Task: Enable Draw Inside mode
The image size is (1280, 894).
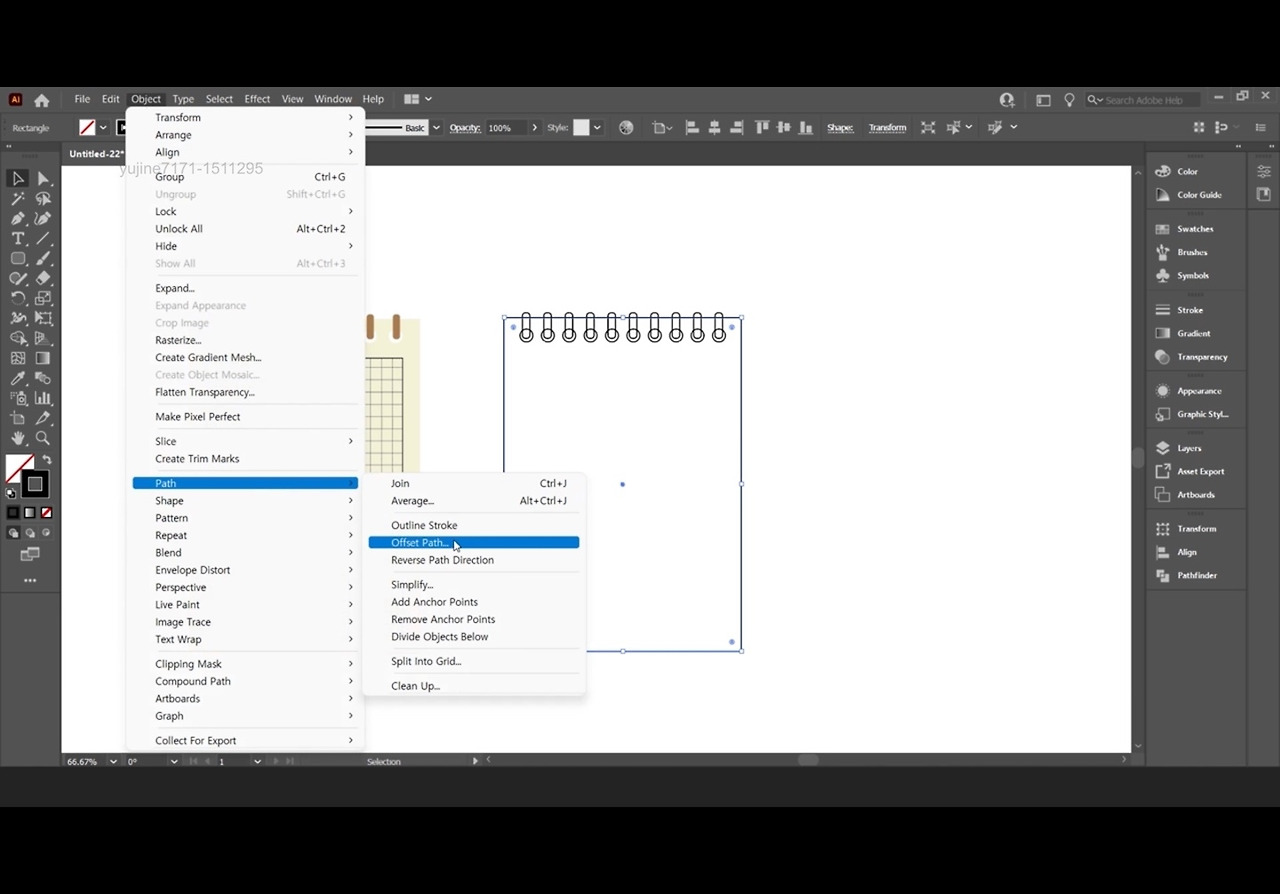Action: coord(46,533)
